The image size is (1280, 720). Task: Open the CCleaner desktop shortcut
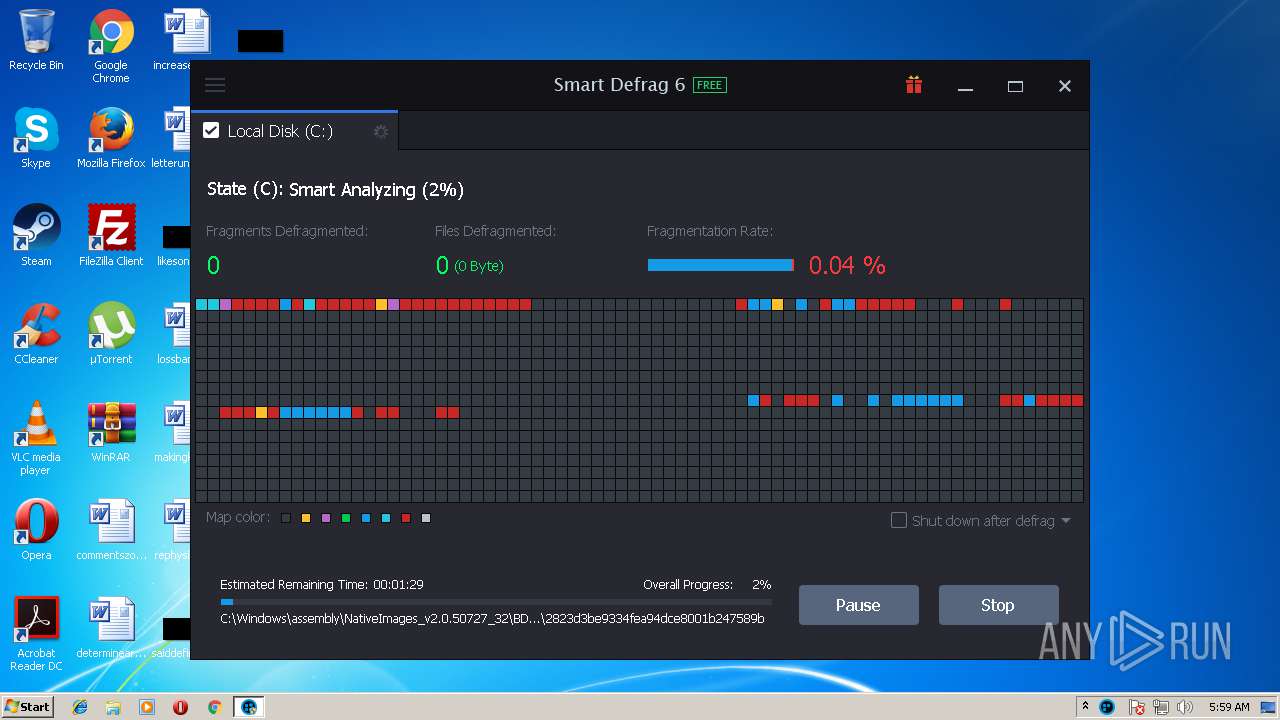(x=36, y=335)
